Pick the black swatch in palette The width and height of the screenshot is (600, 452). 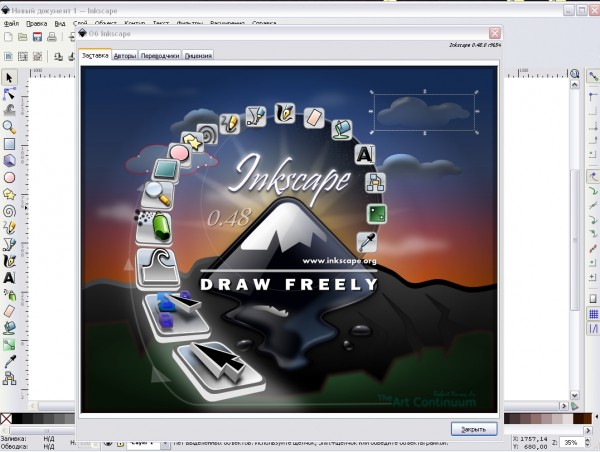(x=17, y=419)
